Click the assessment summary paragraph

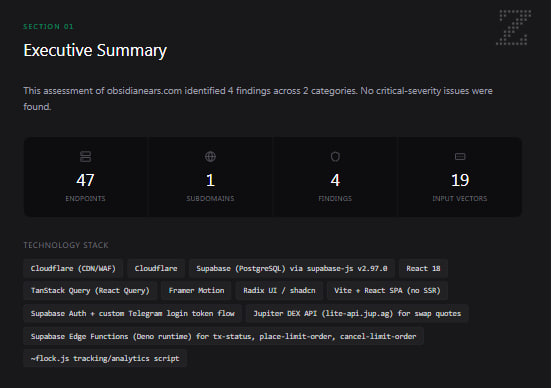coord(258,98)
